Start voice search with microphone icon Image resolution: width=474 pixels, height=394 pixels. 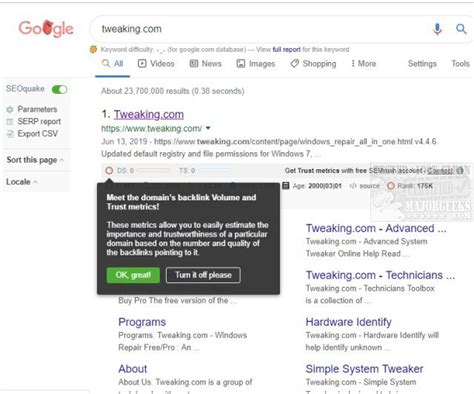[x=437, y=29]
